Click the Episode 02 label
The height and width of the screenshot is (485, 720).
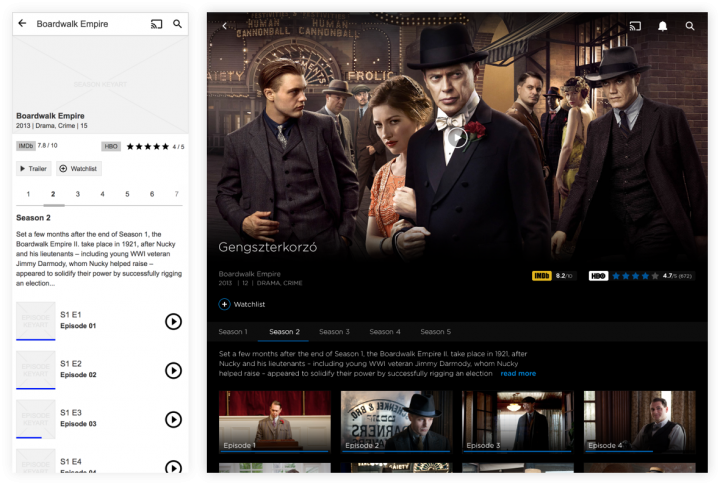point(78,375)
